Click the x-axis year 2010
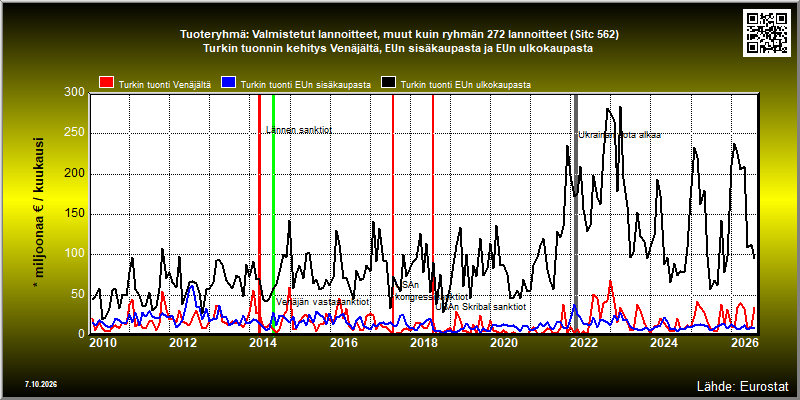 (x=102, y=342)
